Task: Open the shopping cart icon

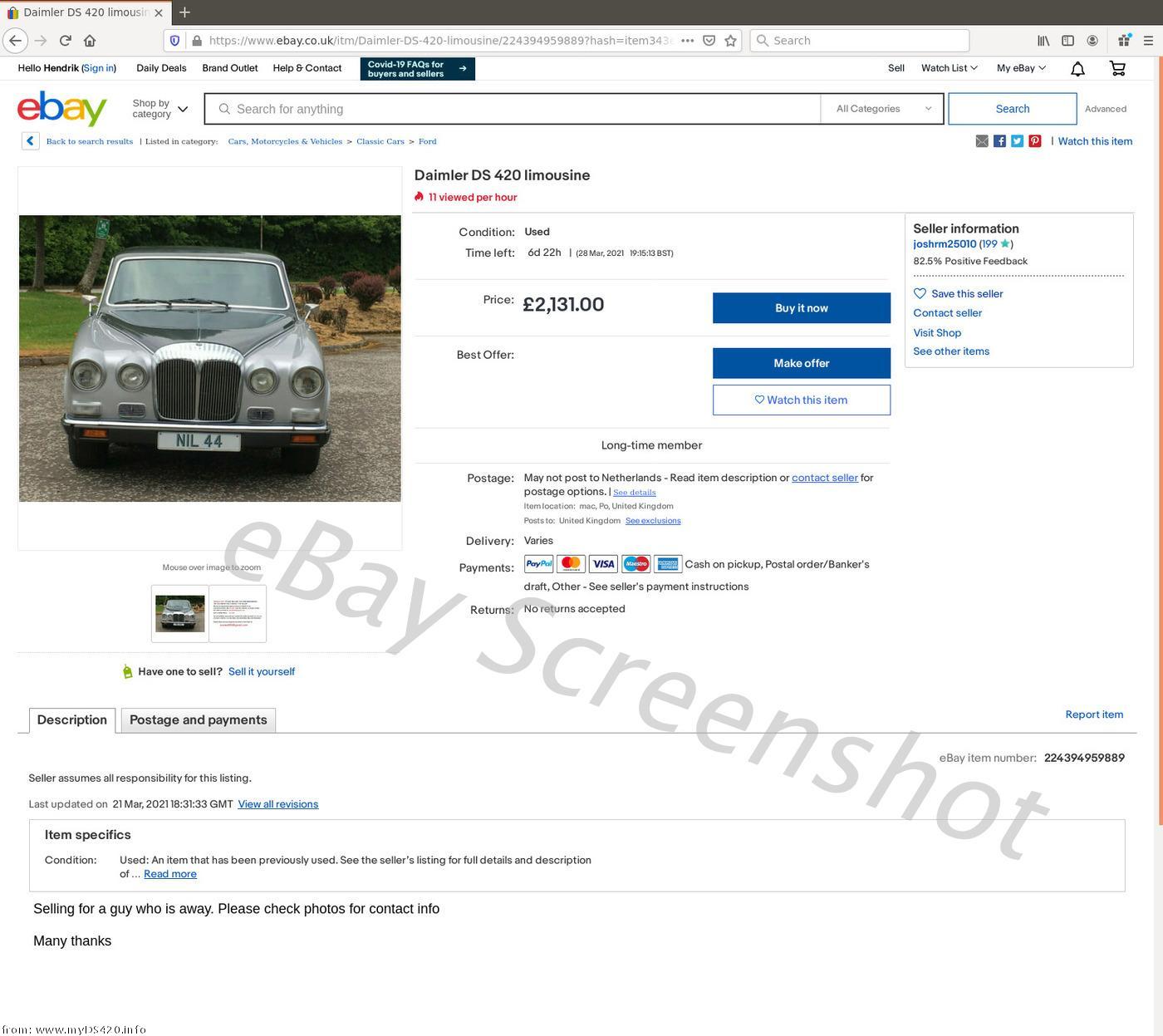Action: point(1117,69)
